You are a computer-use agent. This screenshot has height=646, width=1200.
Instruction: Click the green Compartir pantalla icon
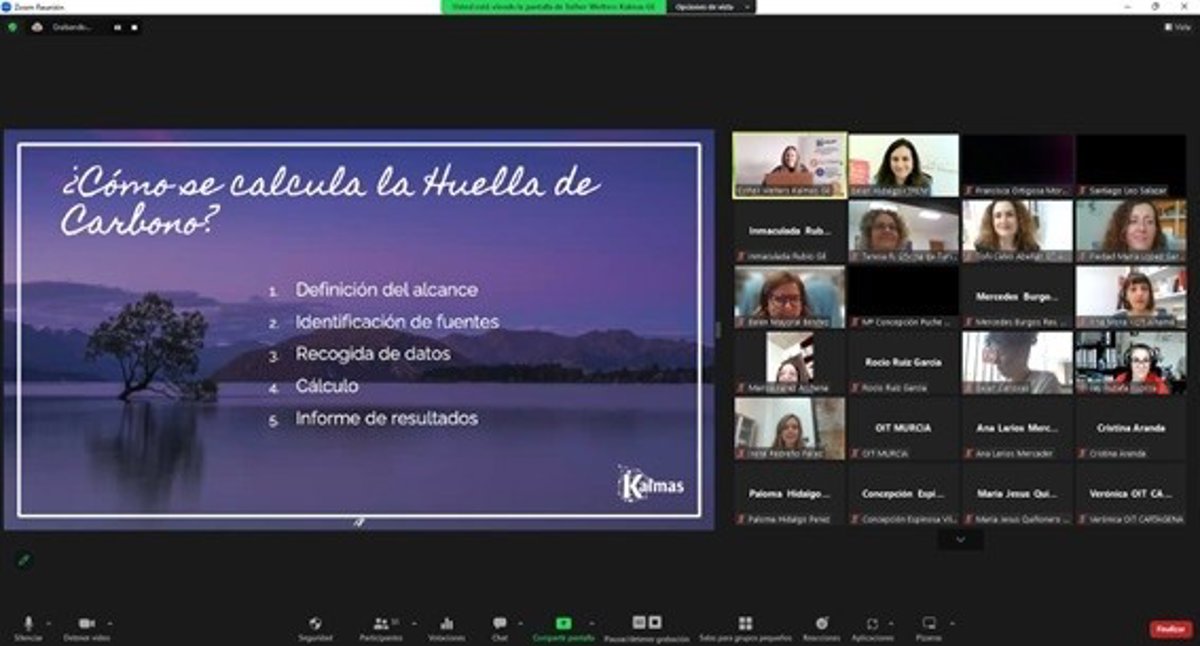(x=563, y=624)
